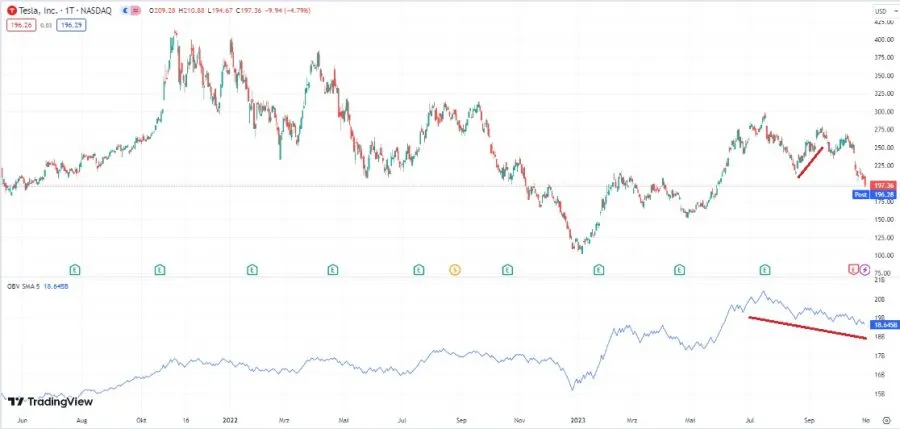Click the 197.36 current price label
The height and width of the screenshot is (429, 900).
point(882,185)
